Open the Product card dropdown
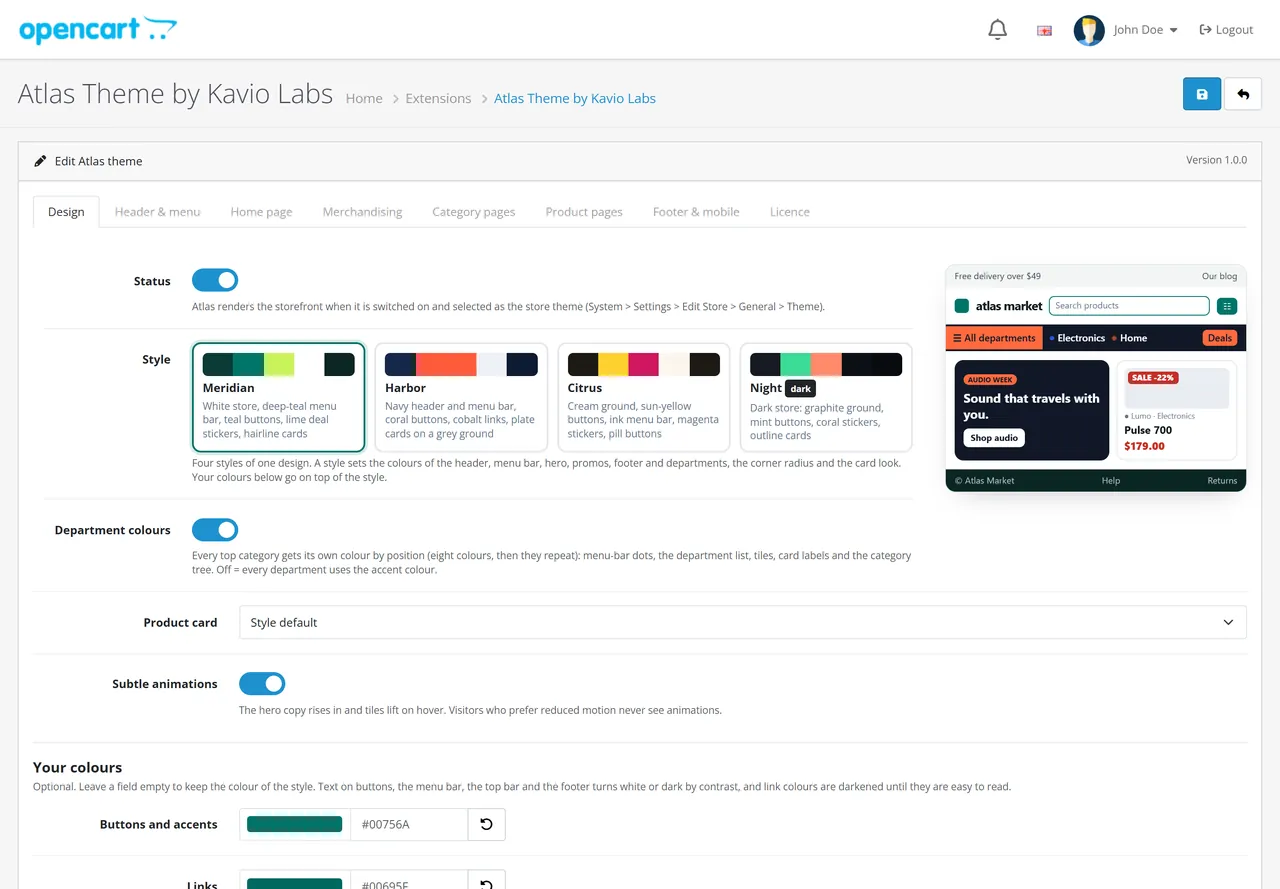This screenshot has width=1280, height=889. point(743,622)
